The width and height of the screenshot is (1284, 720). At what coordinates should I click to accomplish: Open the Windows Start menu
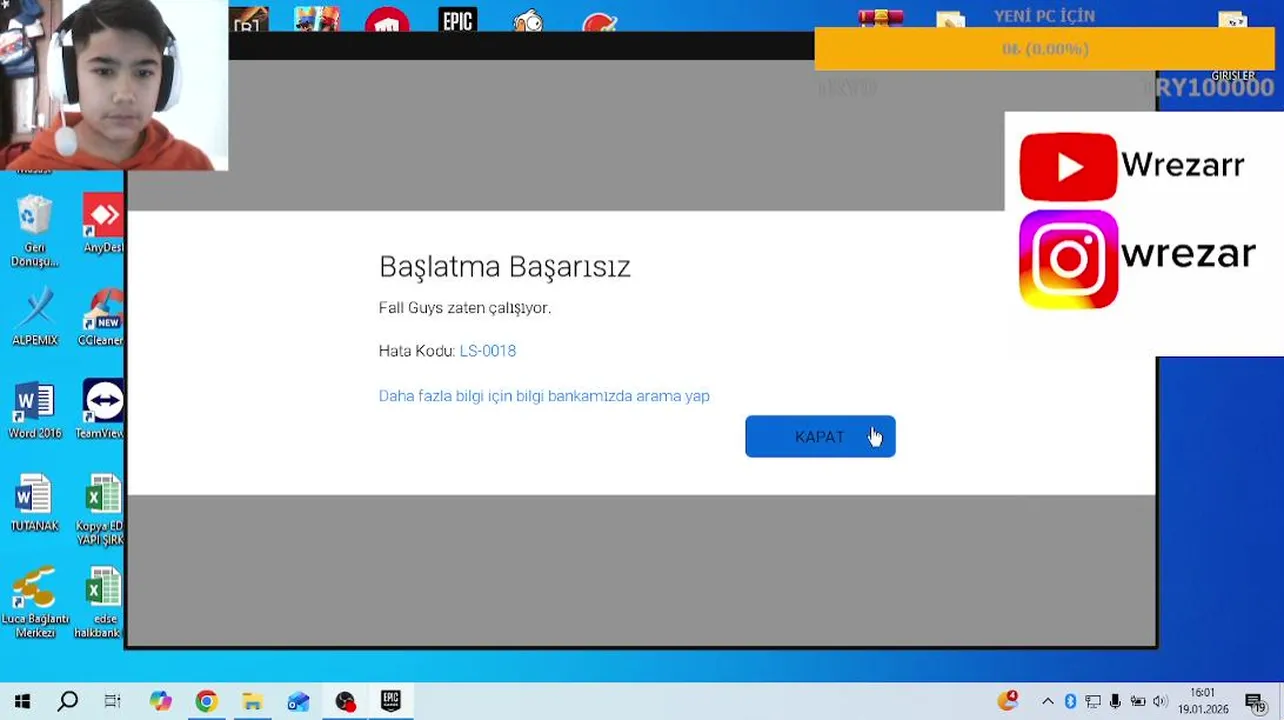coord(22,701)
